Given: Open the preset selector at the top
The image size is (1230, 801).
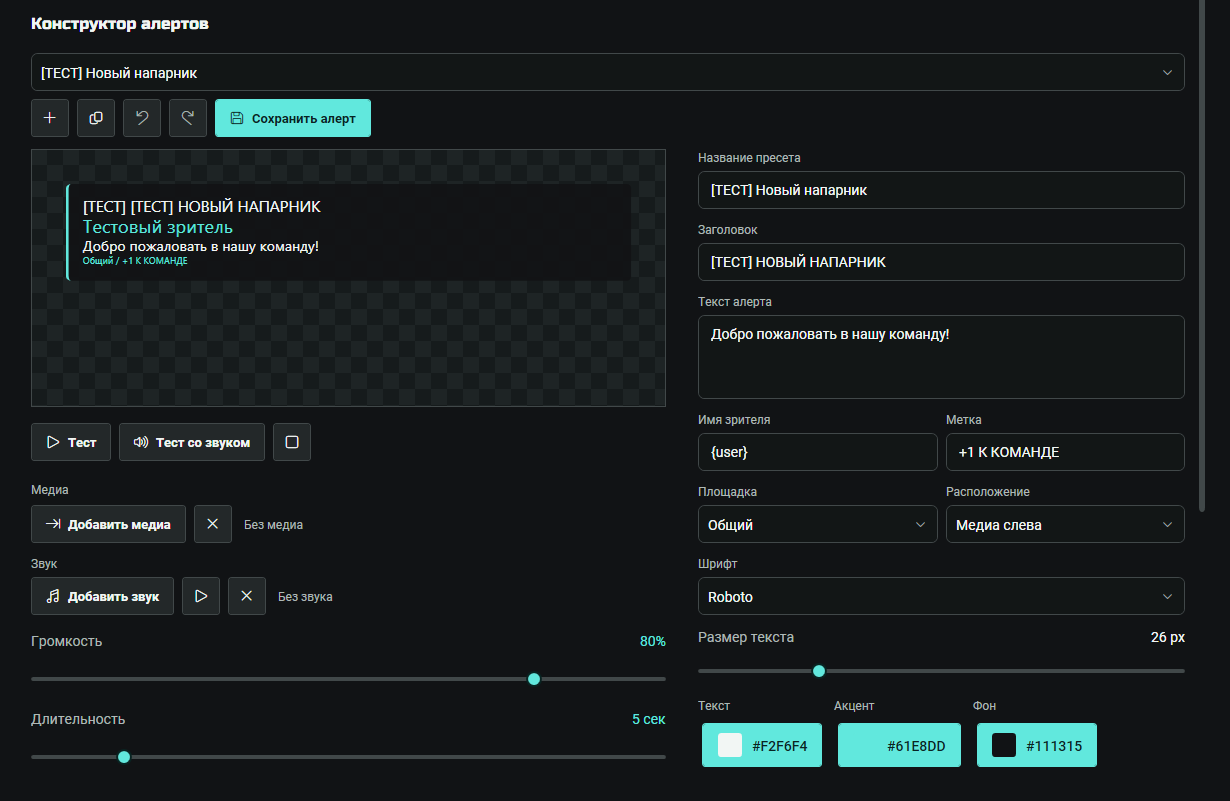Looking at the screenshot, I should pos(608,72).
